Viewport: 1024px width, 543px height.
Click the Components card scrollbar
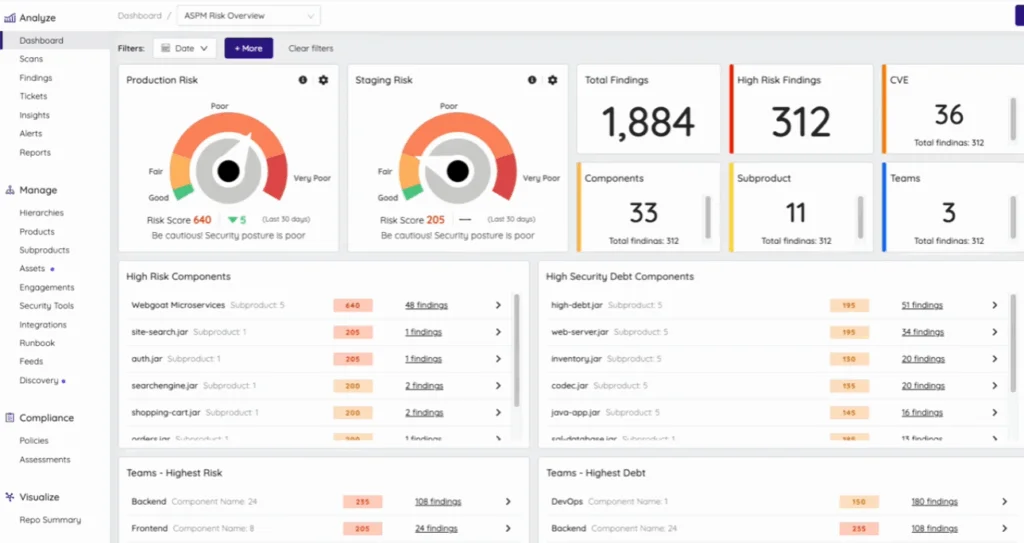[708, 217]
